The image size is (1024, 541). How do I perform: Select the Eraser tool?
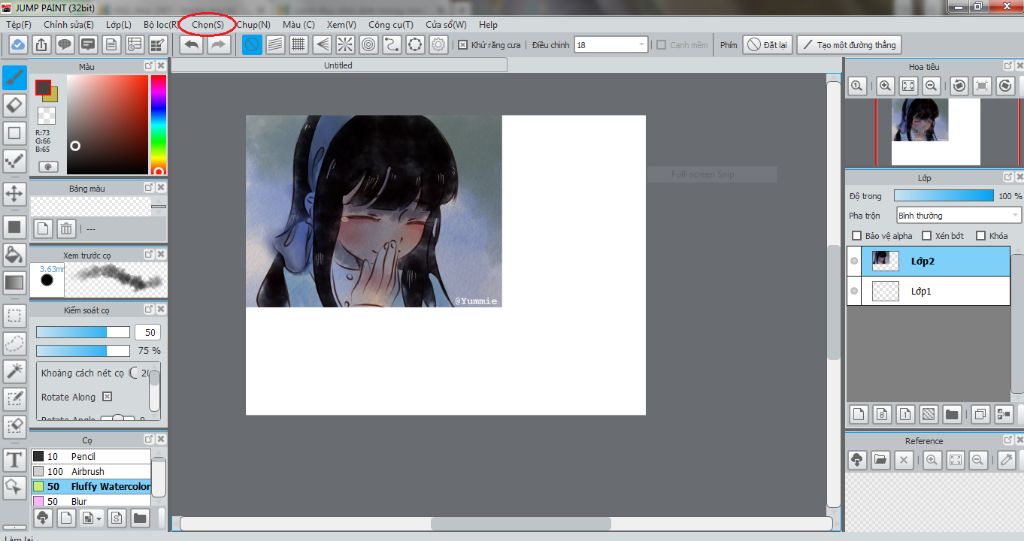click(14, 105)
